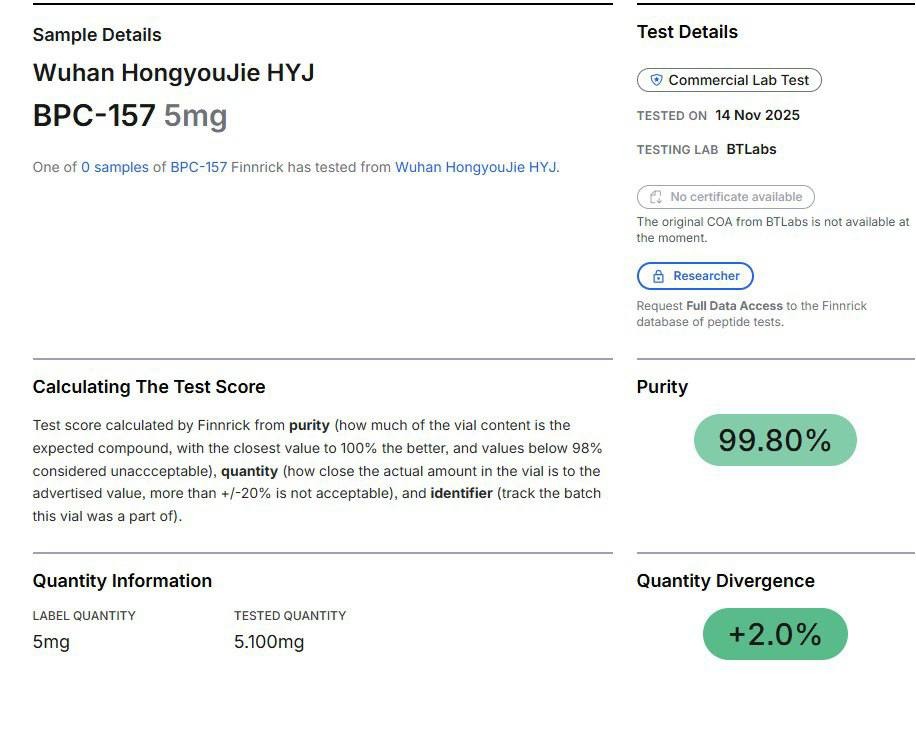Click the Quantity Information heading
Image resolution: width=916 pixels, height=731 pixels.
pos(122,581)
